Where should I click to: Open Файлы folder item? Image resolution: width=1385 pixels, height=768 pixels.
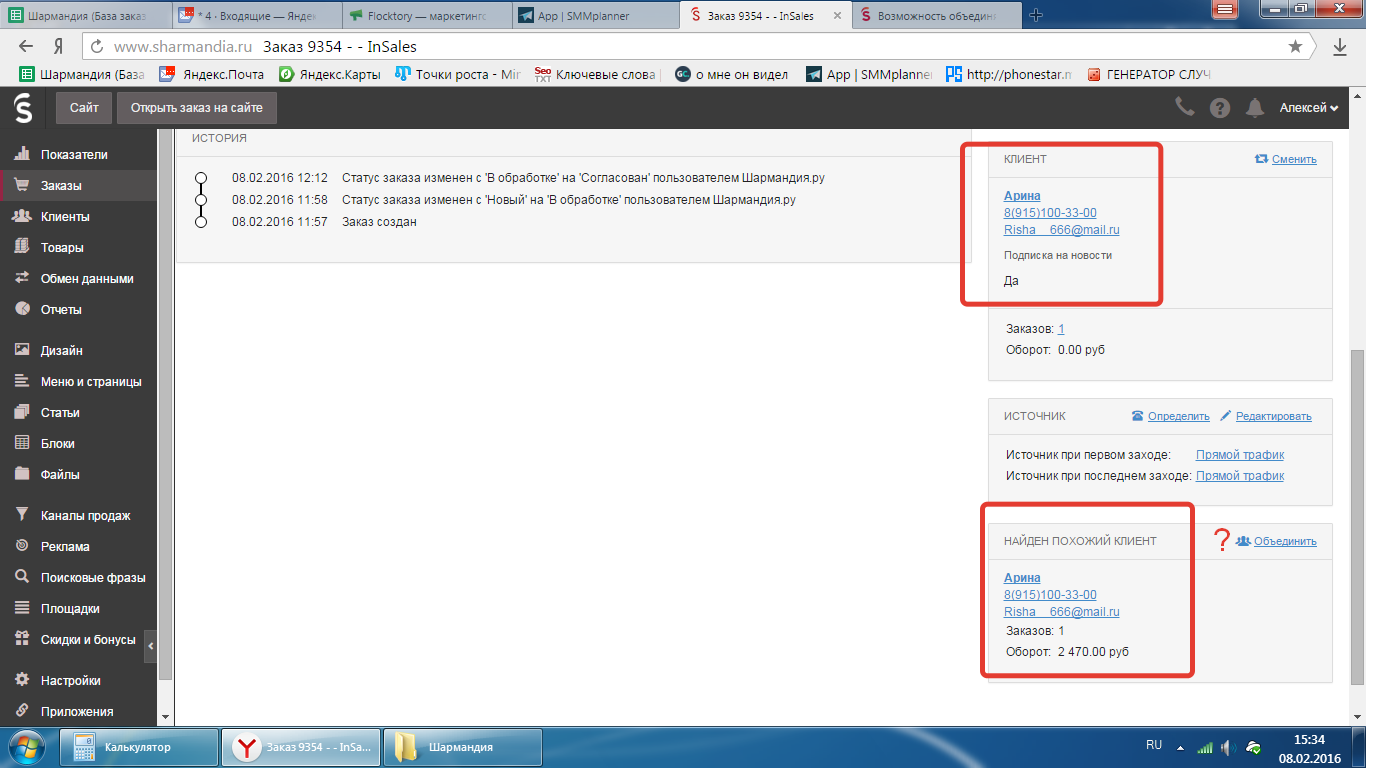click(60, 475)
